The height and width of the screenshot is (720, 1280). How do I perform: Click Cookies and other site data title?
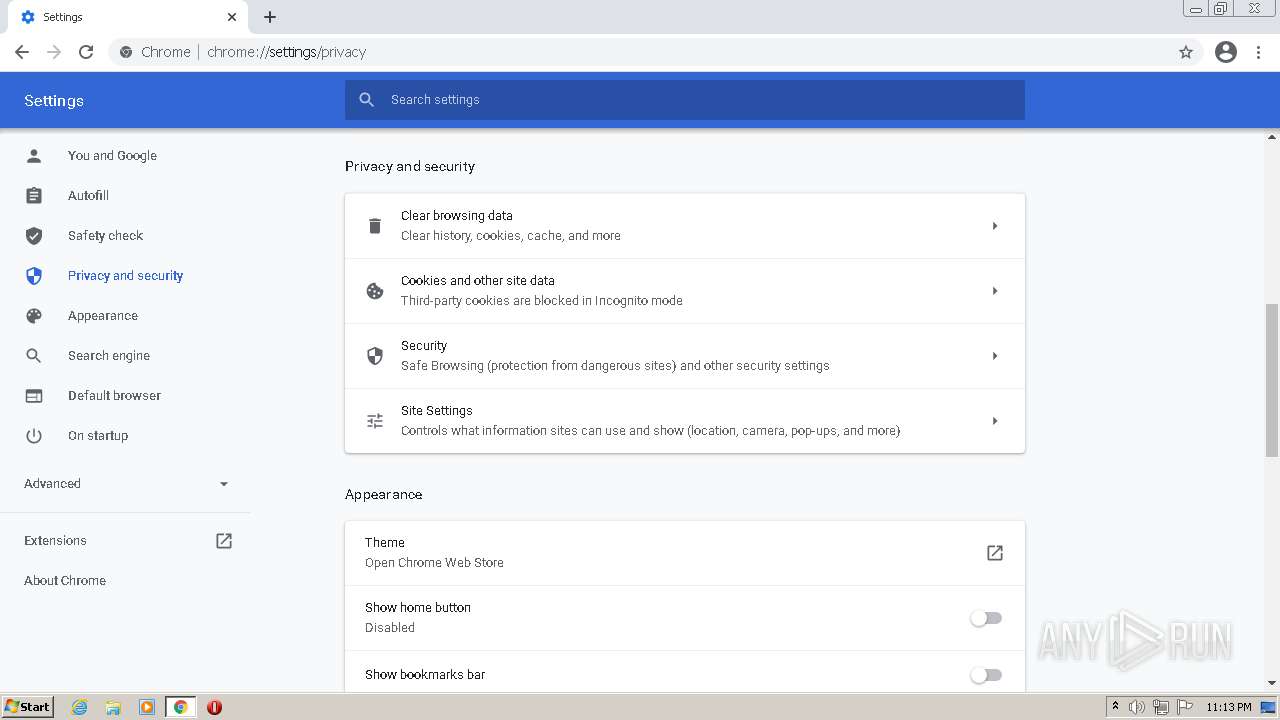(478, 281)
